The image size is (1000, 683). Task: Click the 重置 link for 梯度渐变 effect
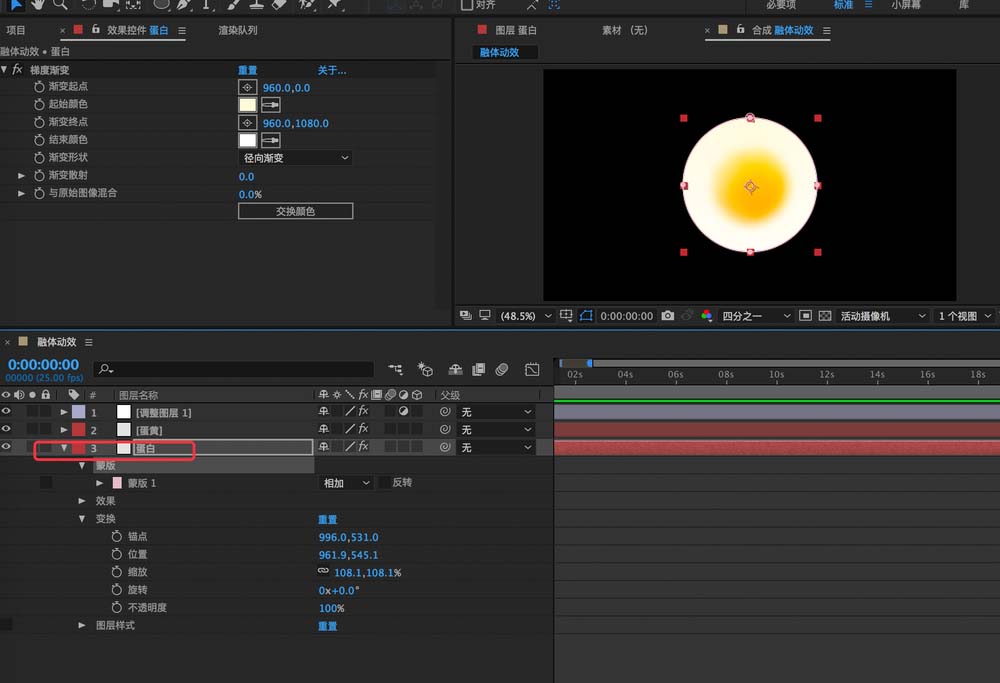pos(247,70)
